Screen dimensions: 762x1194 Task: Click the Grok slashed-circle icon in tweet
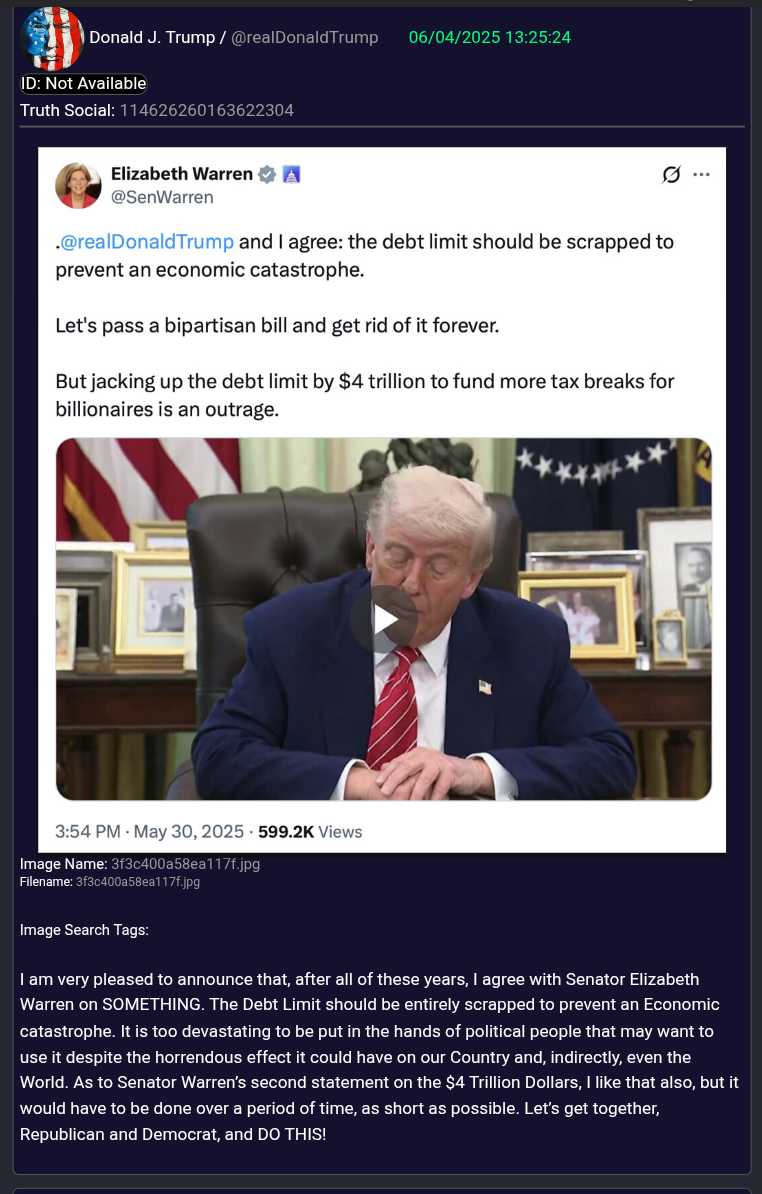(671, 174)
